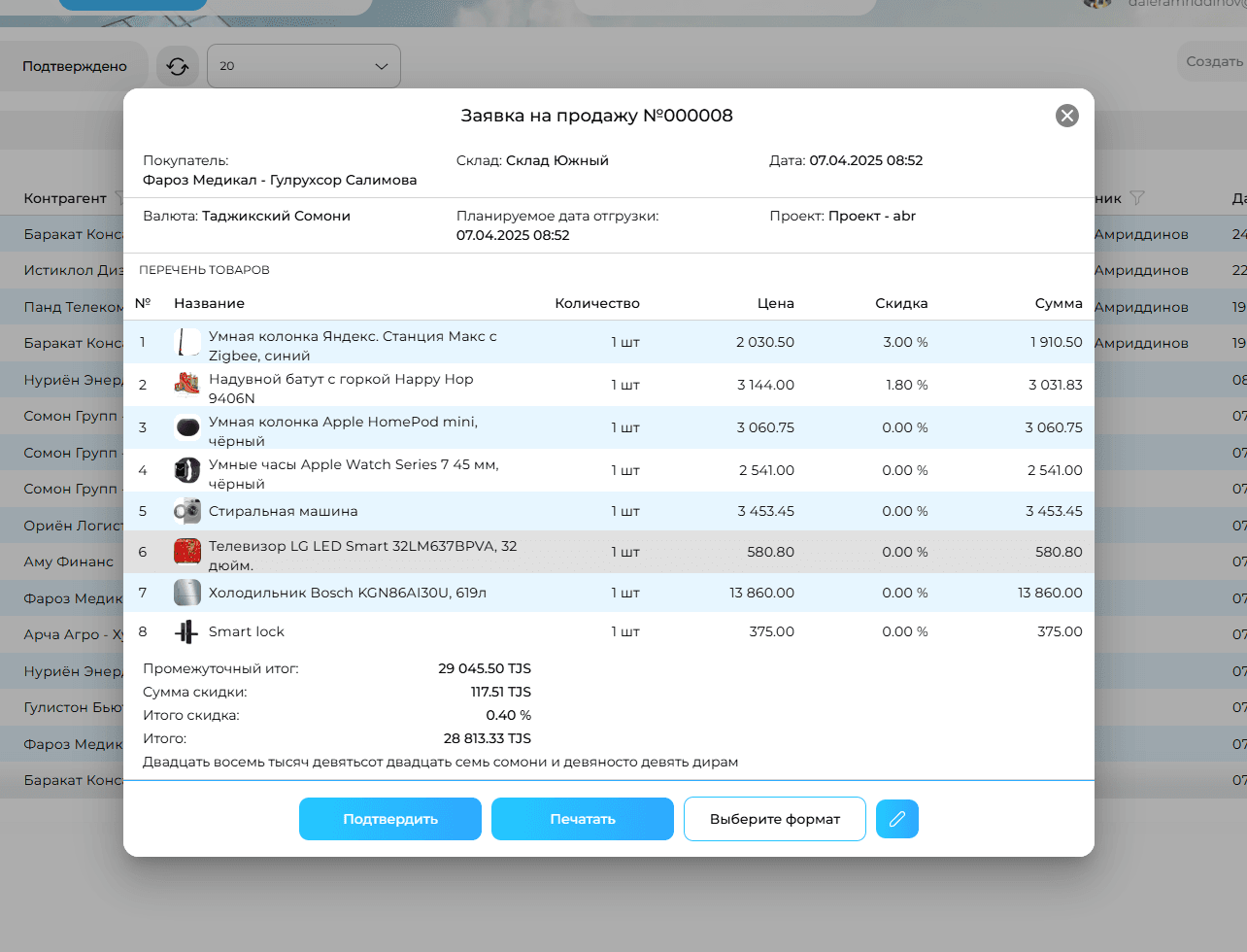Click the Bosch refrigerator product image
1247x952 pixels.
pos(186,593)
